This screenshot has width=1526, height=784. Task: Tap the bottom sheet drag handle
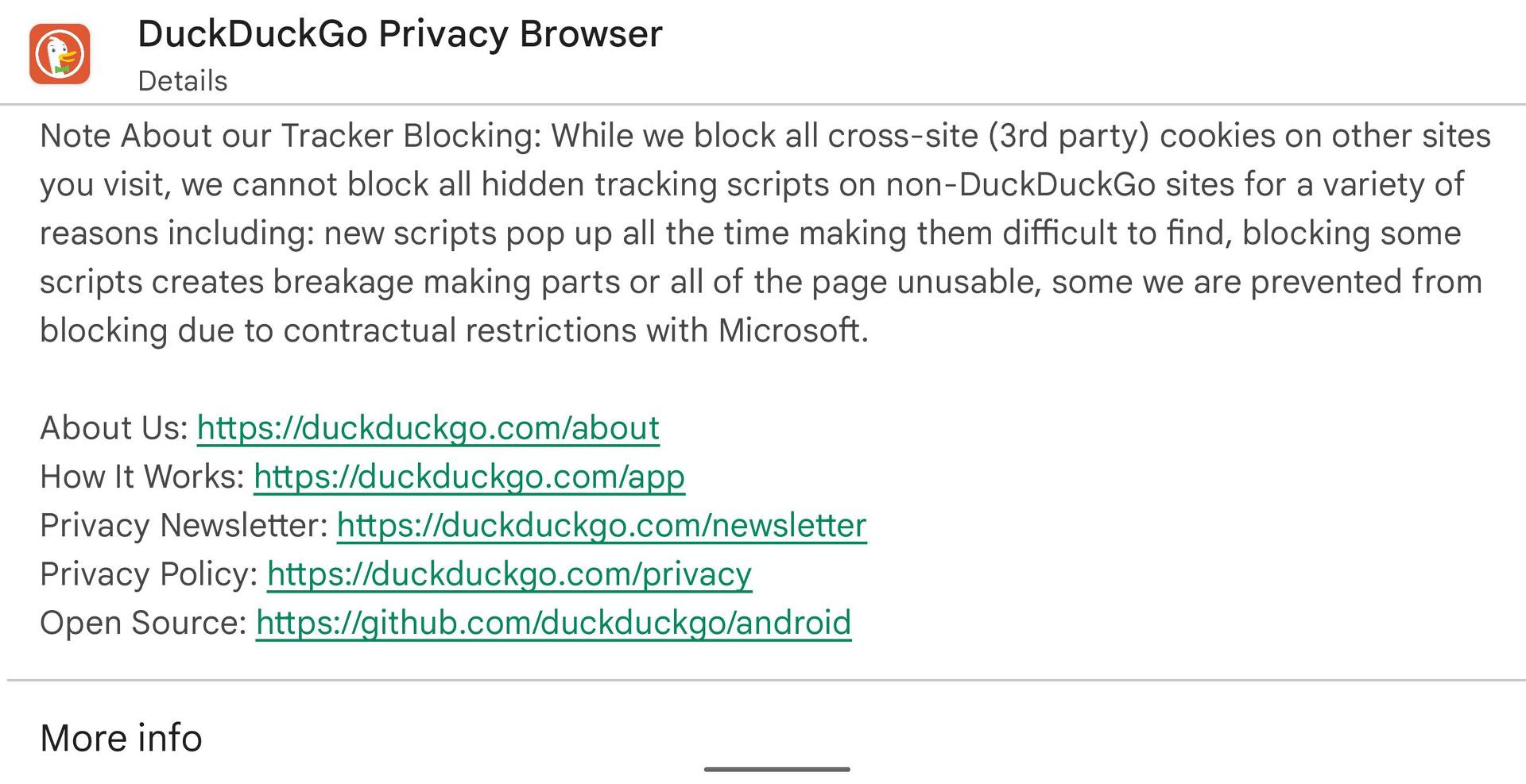(777, 769)
